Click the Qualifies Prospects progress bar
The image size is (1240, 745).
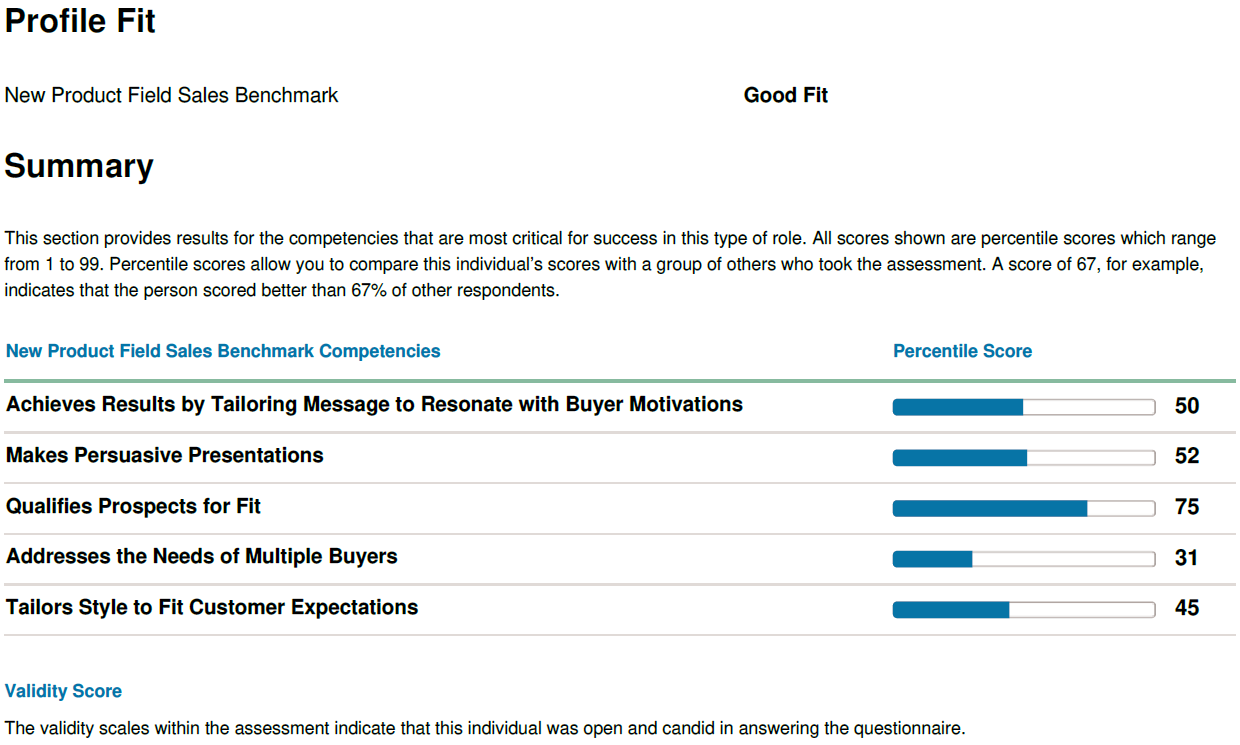click(x=1024, y=508)
